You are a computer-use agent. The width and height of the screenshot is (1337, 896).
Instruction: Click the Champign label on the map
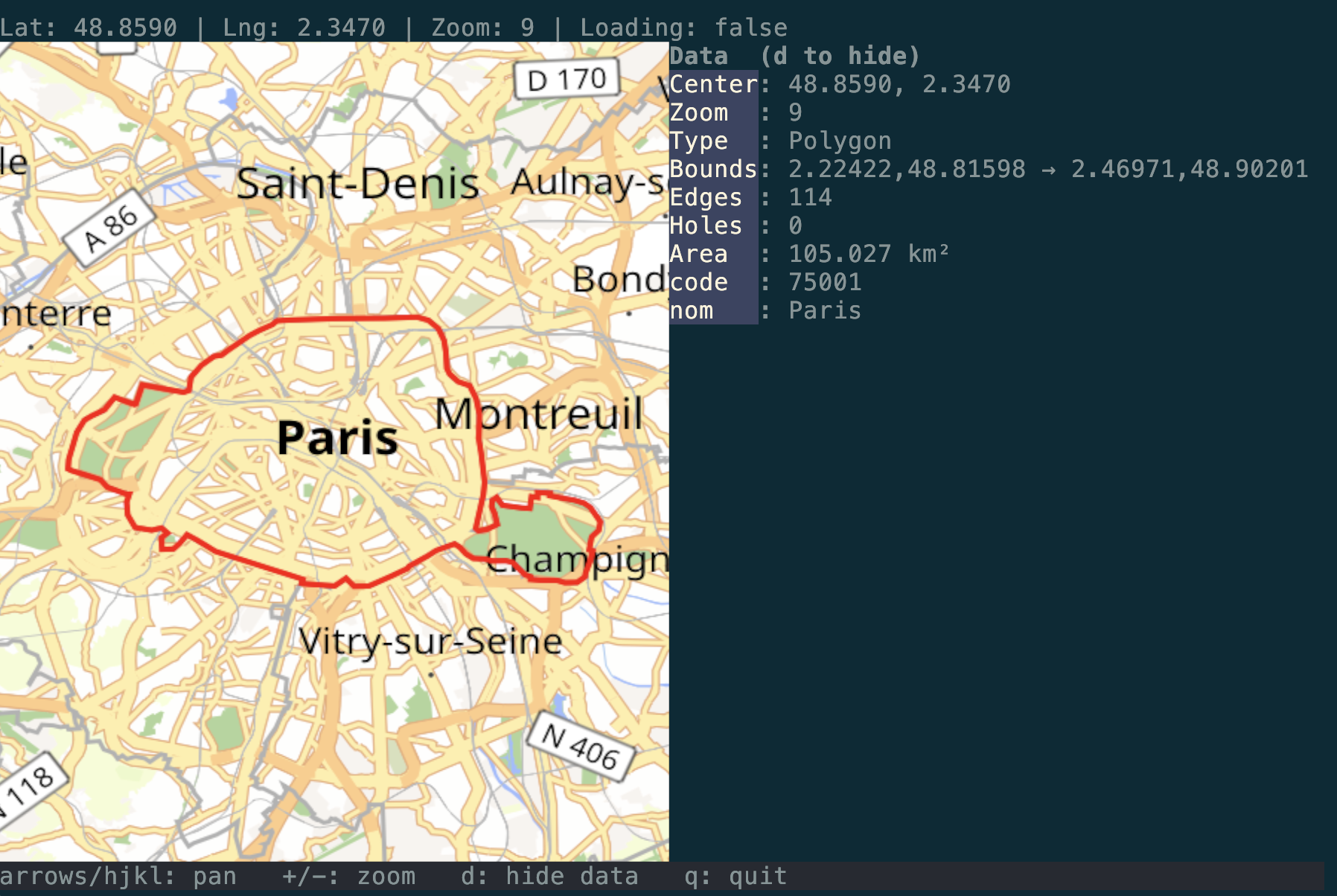[577, 560]
